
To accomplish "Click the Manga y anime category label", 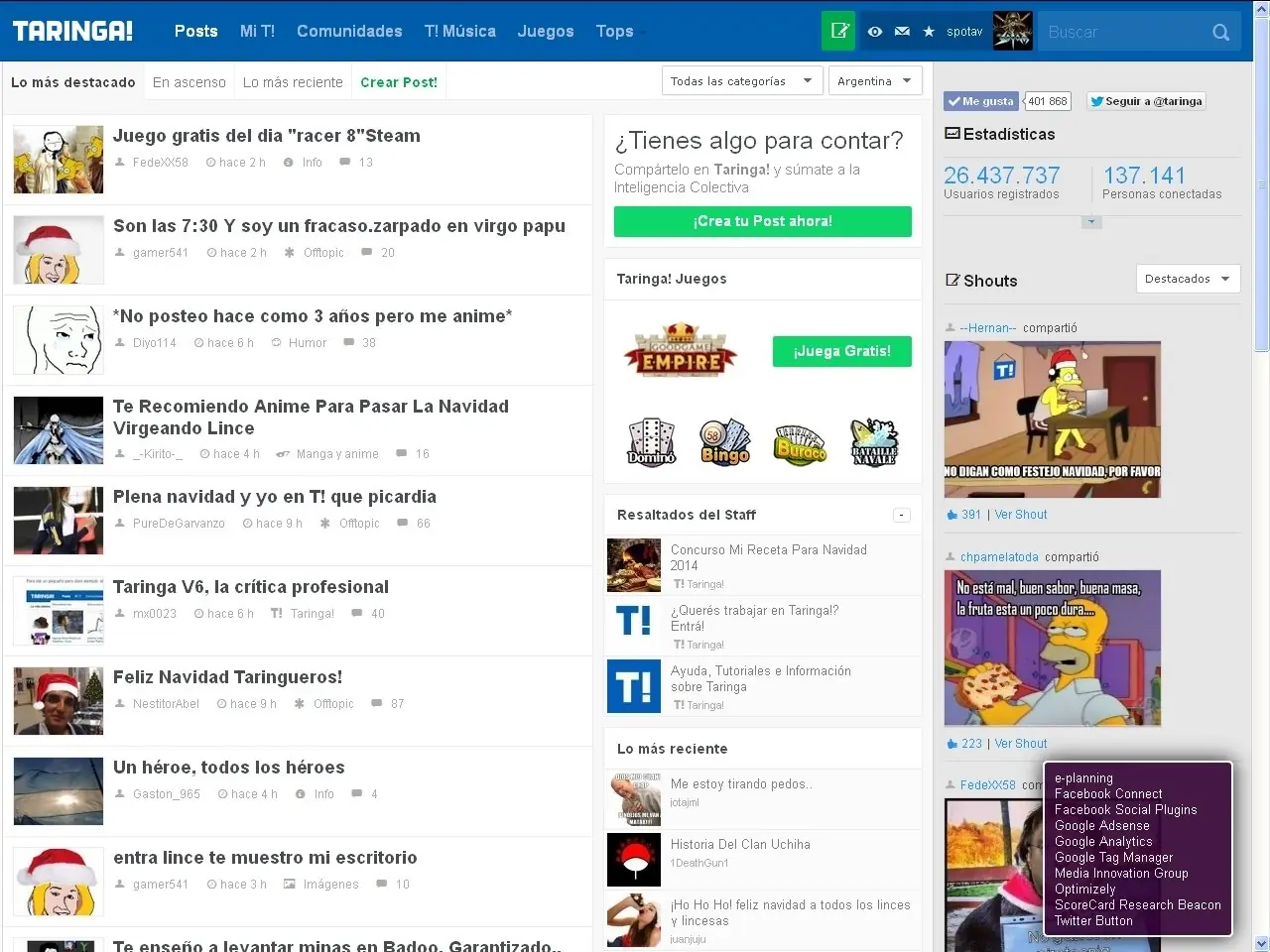I will click(337, 454).
